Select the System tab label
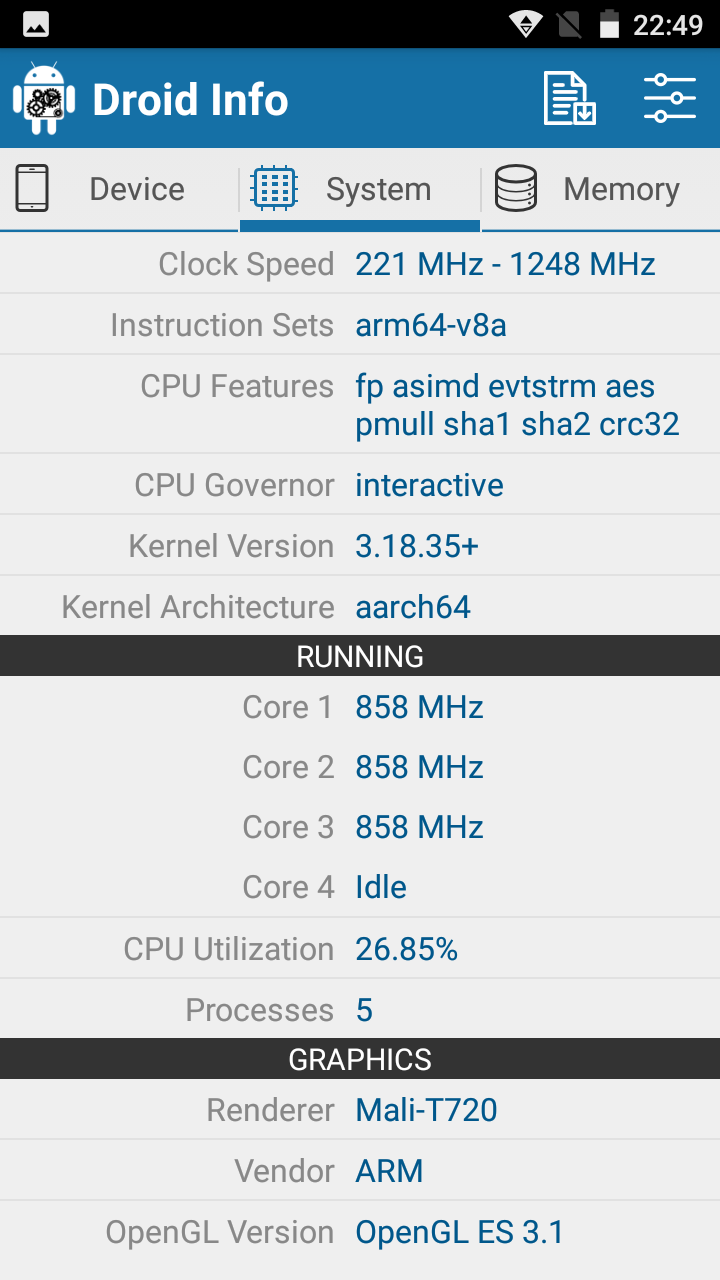The height and width of the screenshot is (1280, 720). (378, 189)
